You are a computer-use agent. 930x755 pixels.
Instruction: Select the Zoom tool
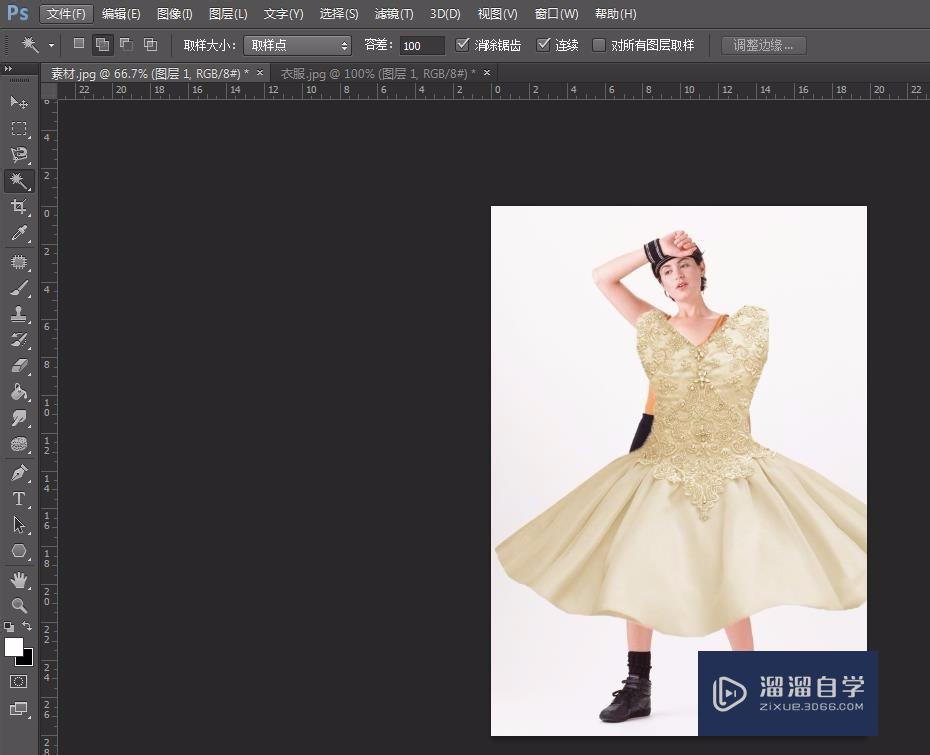pos(18,604)
